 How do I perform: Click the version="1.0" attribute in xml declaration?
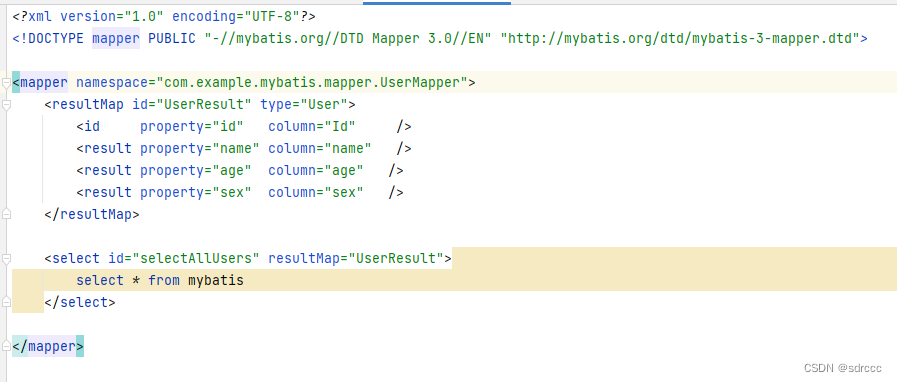112,17
